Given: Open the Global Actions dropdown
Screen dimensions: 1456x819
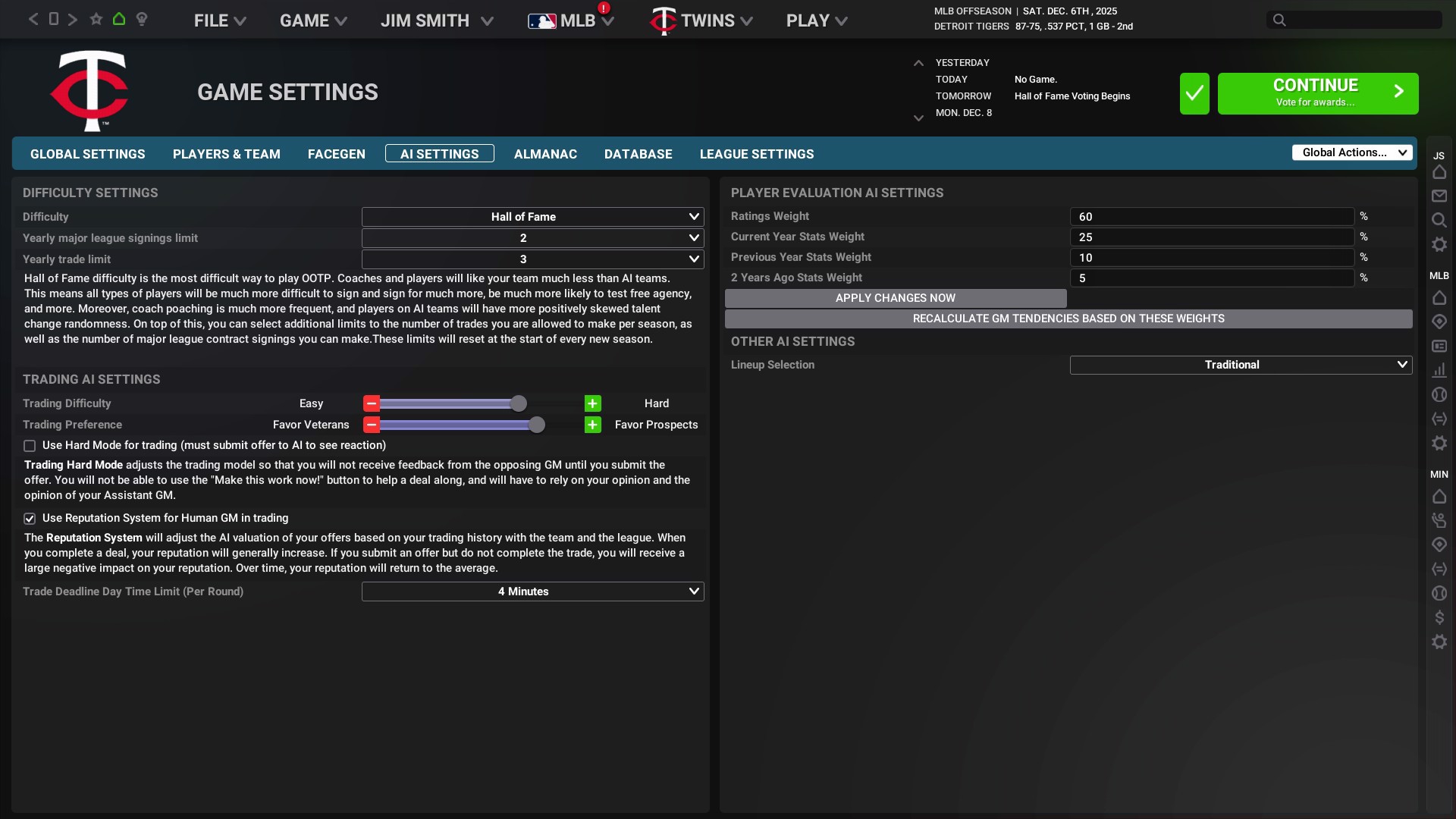Looking at the screenshot, I should click(1351, 152).
